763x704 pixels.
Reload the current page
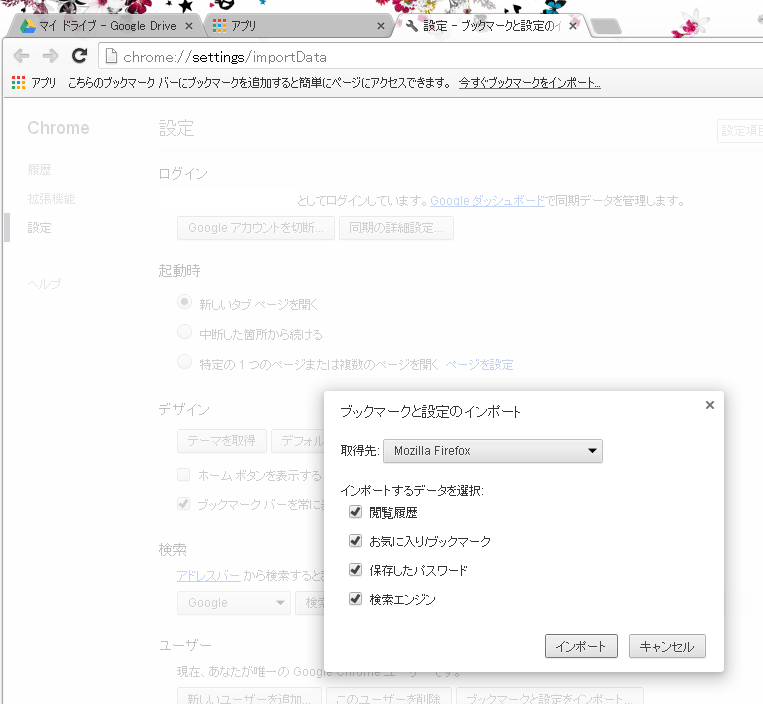click(79, 56)
